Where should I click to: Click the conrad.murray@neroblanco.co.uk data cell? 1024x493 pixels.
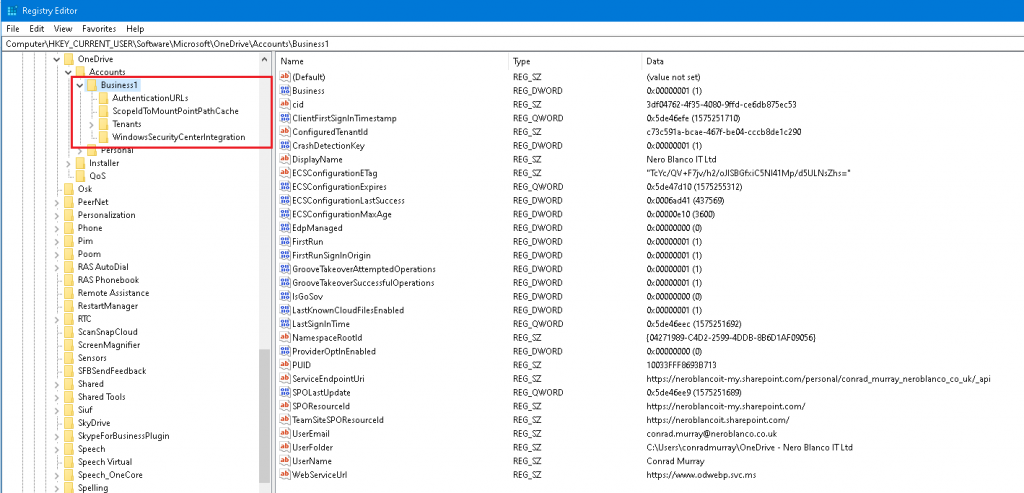[711, 434]
